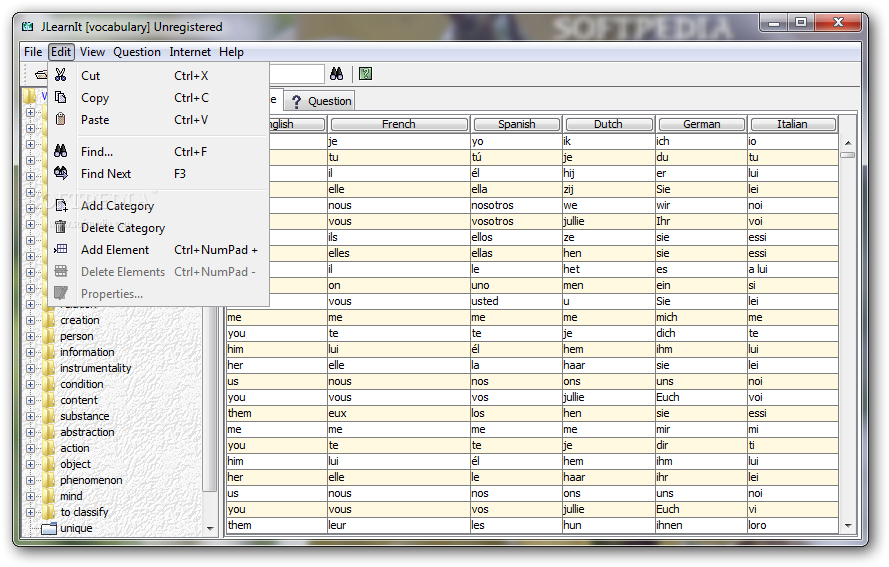
Task: Expand the information category node
Action: pyautogui.click(x=30, y=352)
